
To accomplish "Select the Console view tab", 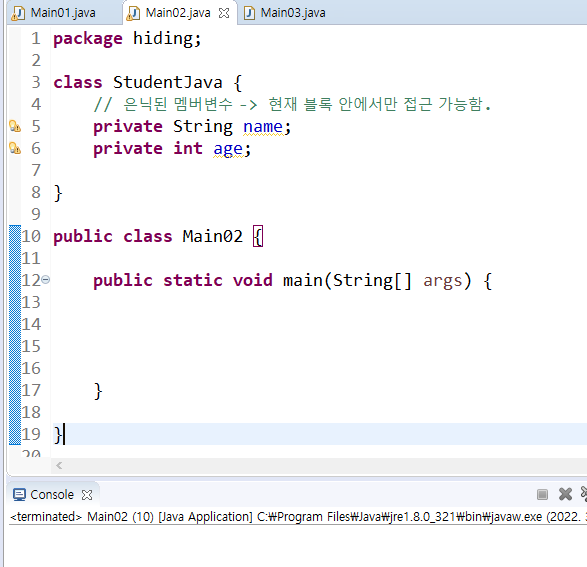I will pyautogui.click(x=52, y=495).
